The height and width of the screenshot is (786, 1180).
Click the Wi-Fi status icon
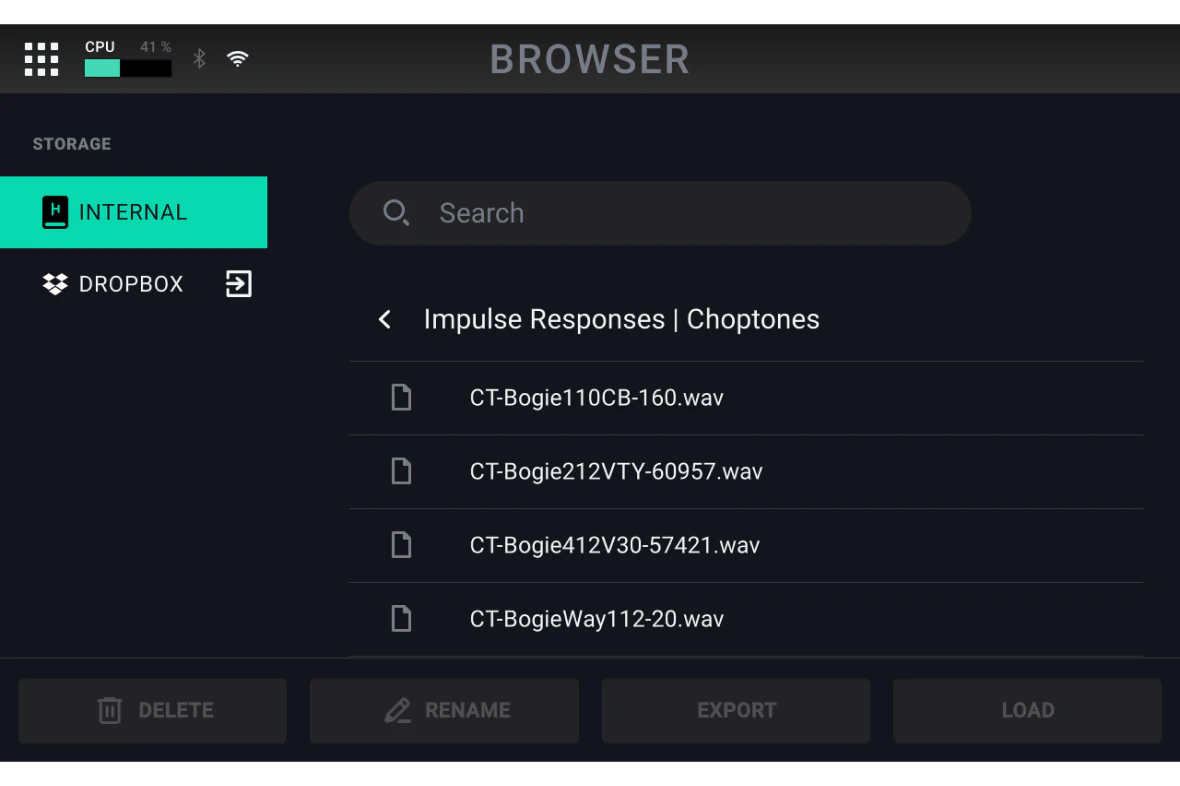(238, 59)
